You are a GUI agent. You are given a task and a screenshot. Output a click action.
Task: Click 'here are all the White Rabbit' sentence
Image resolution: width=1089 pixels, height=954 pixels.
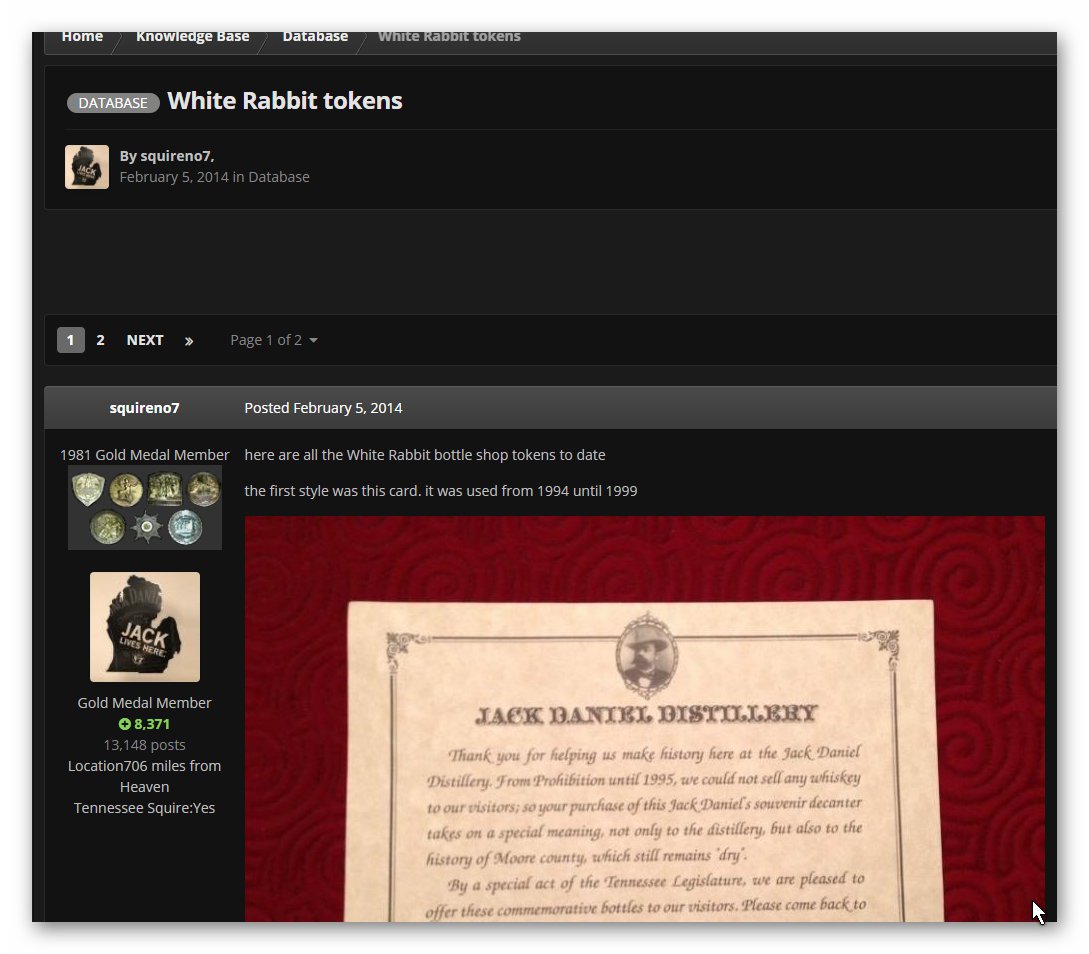click(x=425, y=455)
